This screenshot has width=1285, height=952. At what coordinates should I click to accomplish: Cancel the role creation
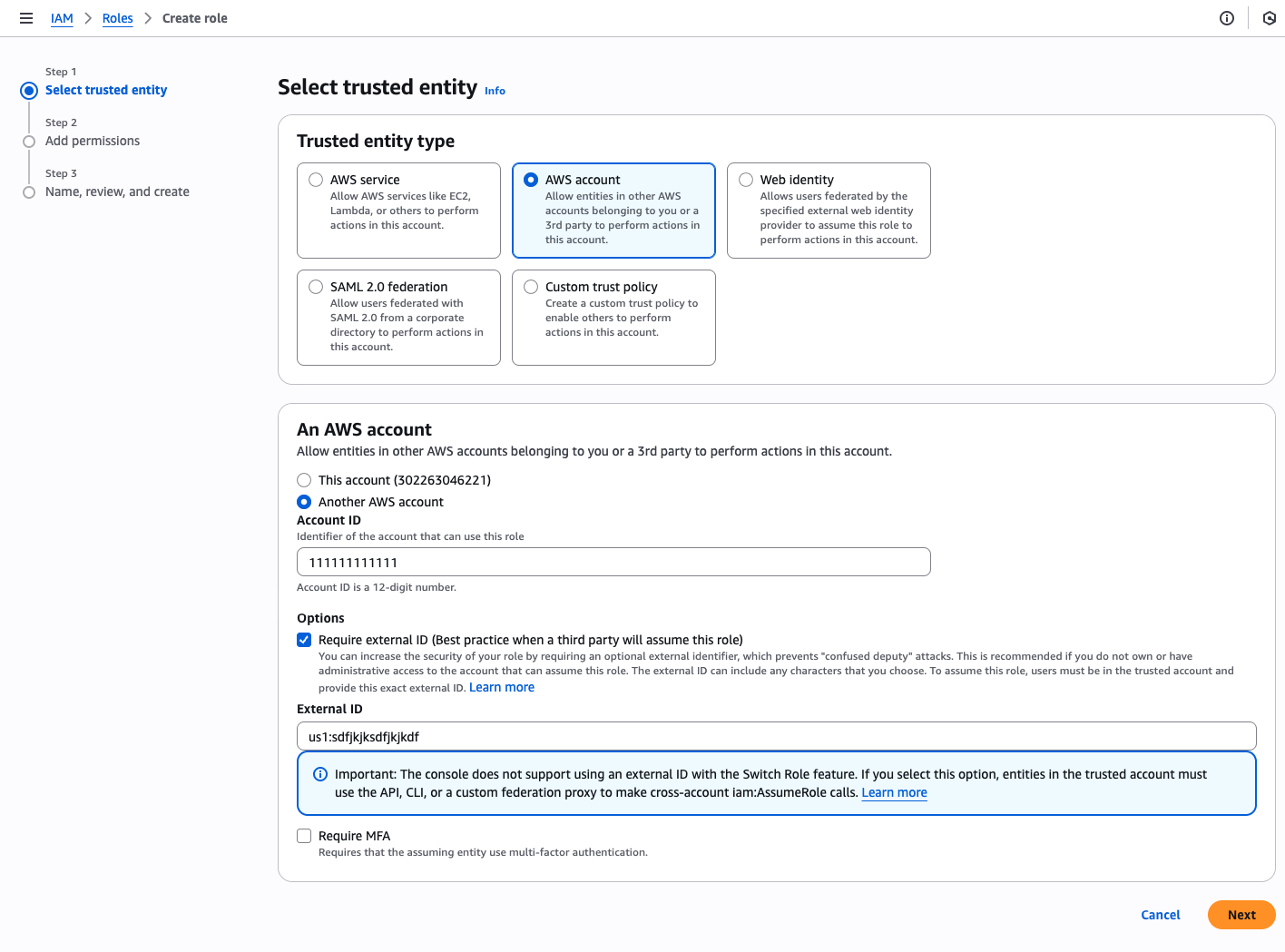tap(1160, 915)
